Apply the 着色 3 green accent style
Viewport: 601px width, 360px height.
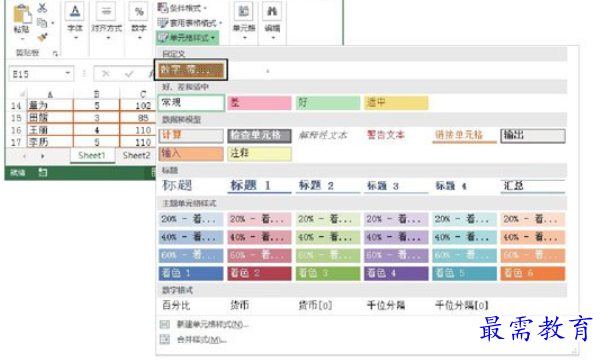[328, 273]
